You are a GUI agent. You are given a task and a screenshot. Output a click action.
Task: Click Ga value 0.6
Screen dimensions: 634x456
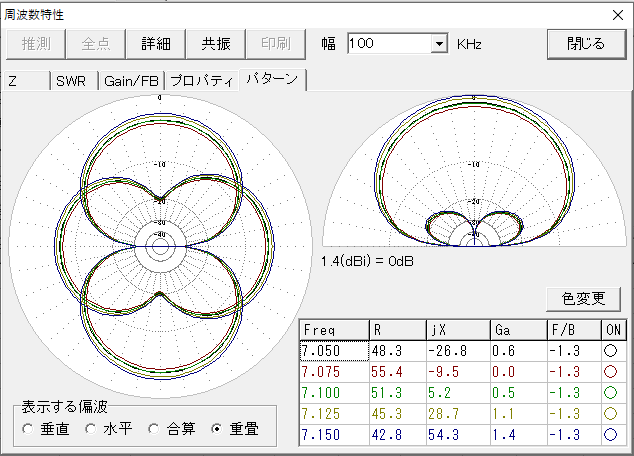pos(519,350)
